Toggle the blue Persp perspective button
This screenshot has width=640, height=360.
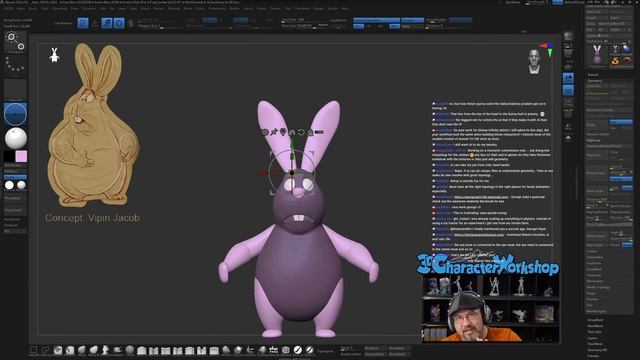568,78
